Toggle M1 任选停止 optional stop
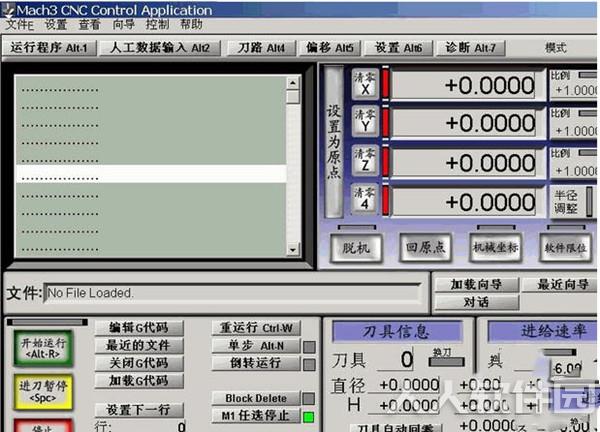 point(256,416)
